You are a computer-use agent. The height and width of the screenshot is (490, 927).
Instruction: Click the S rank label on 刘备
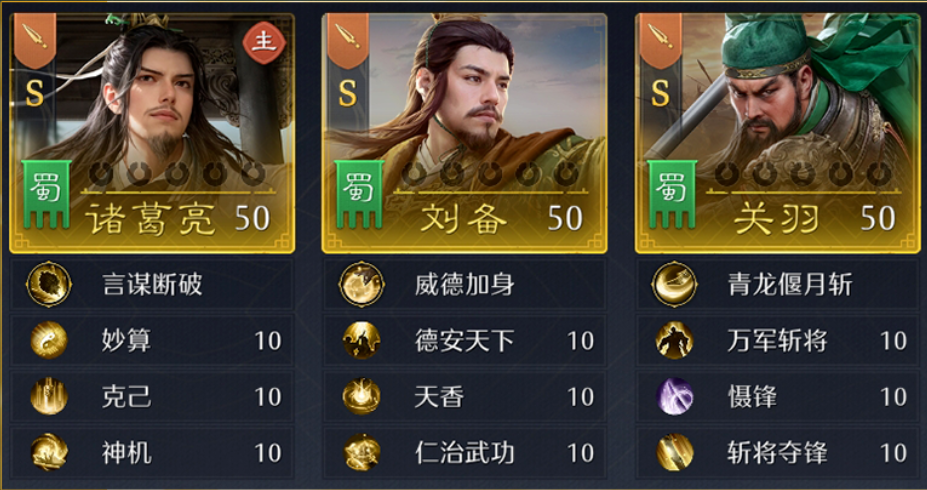click(x=348, y=93)
